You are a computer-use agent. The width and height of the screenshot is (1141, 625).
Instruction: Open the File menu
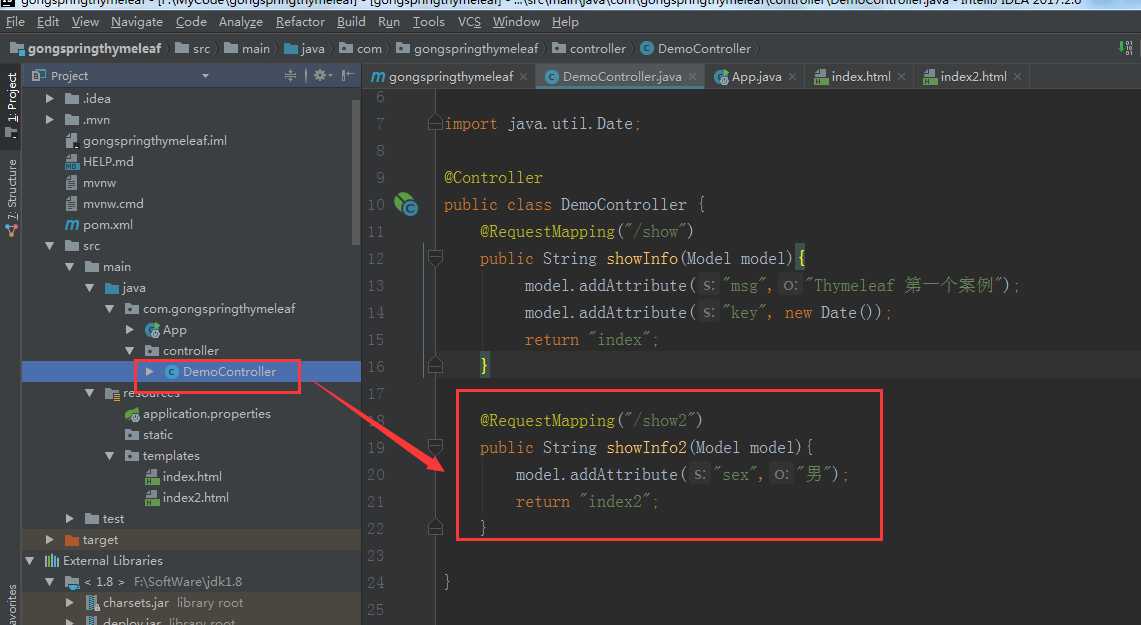(15, 22)
